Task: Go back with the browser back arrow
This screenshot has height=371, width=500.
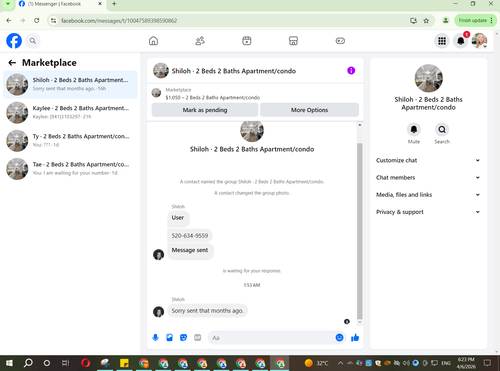Action: 9,21
